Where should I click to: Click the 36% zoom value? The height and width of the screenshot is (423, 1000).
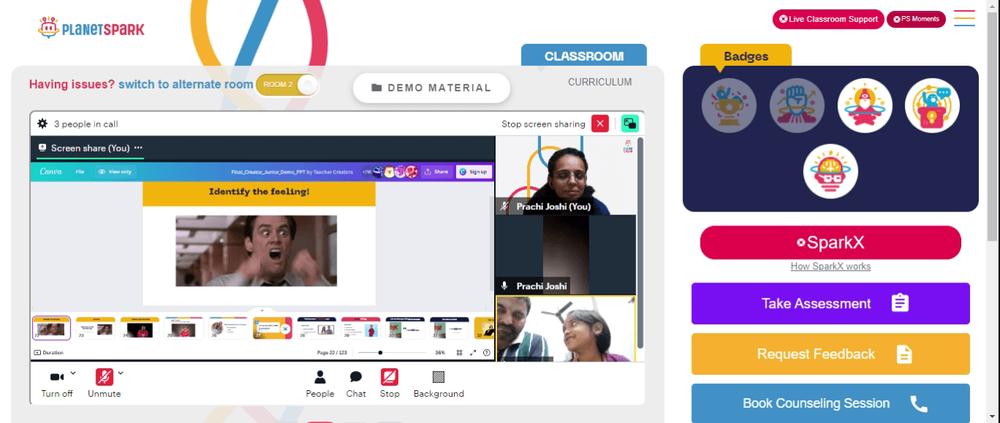click(440, 352)
